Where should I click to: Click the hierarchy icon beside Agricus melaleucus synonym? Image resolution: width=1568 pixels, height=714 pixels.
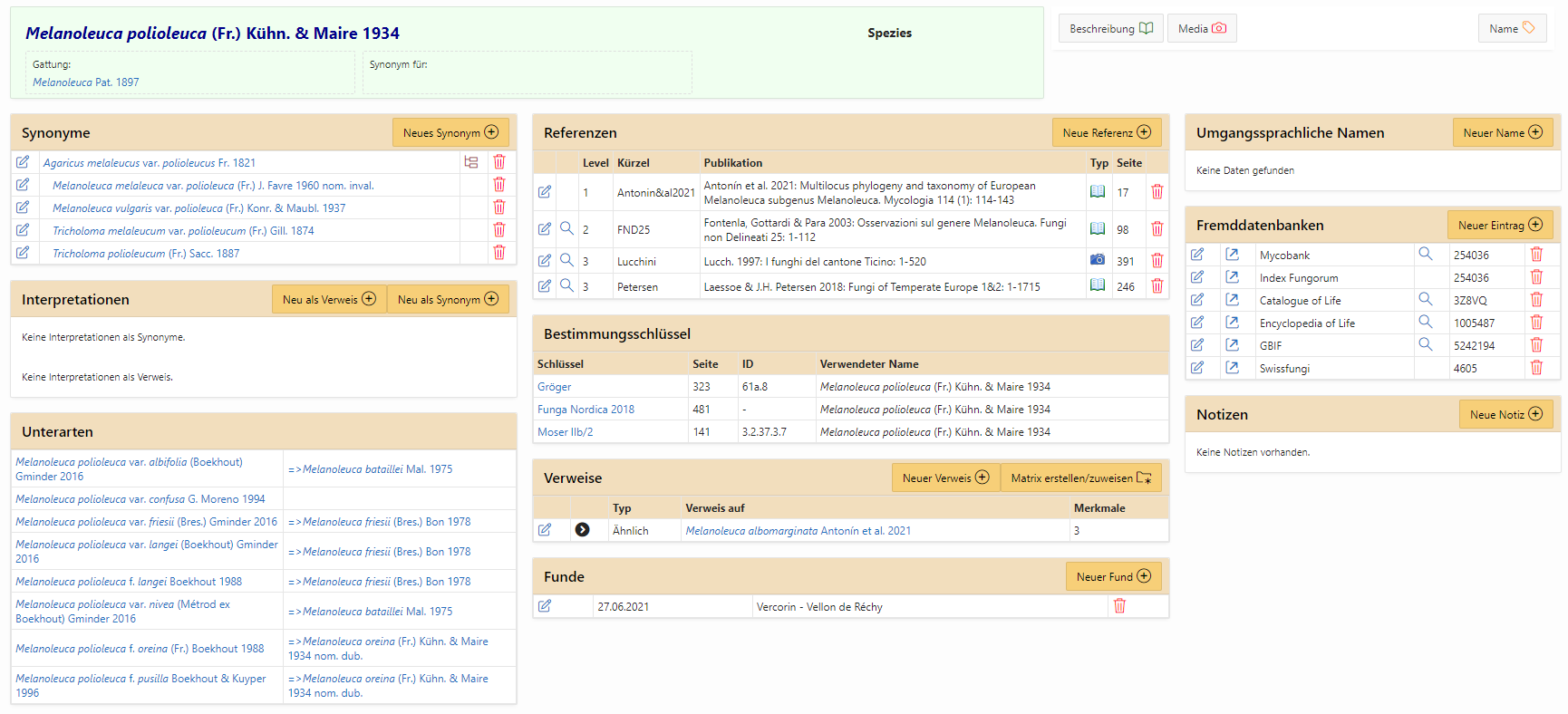point(471,162)
